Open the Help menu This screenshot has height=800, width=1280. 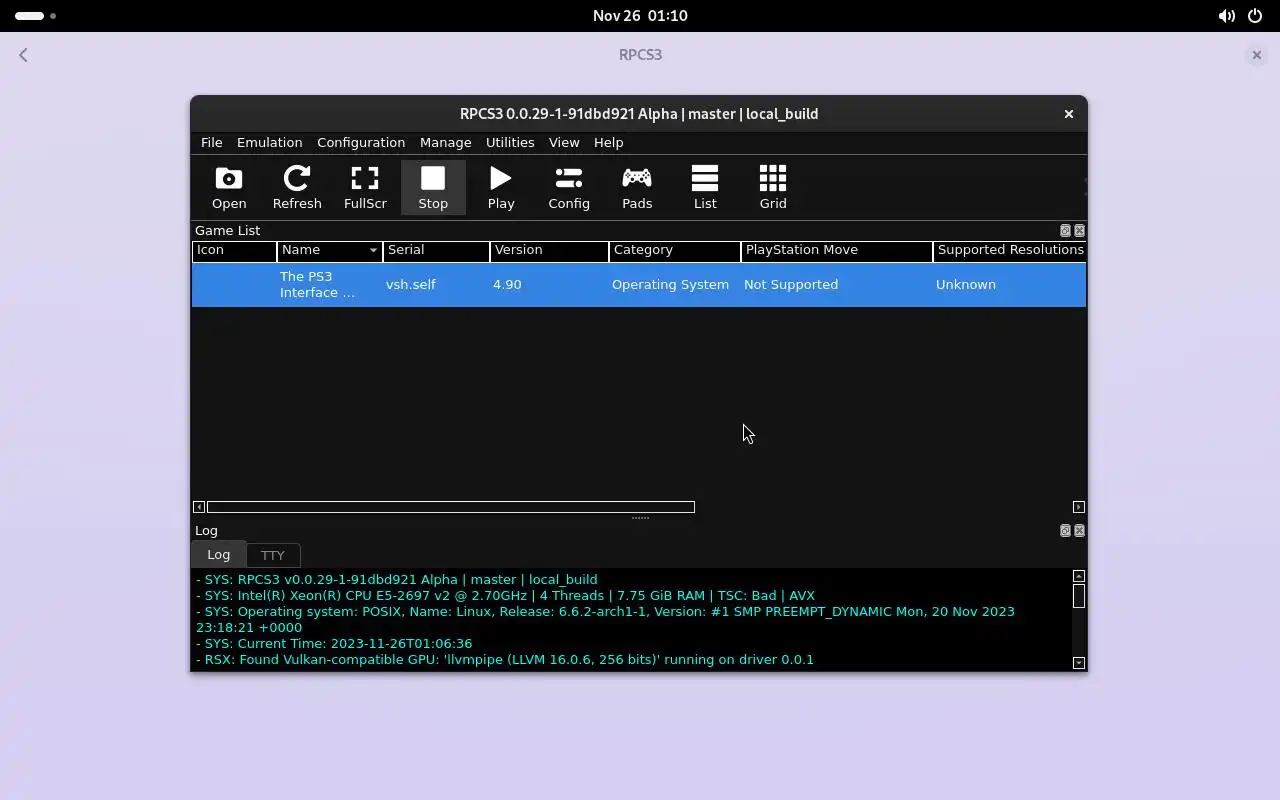(x=608, y=142)
